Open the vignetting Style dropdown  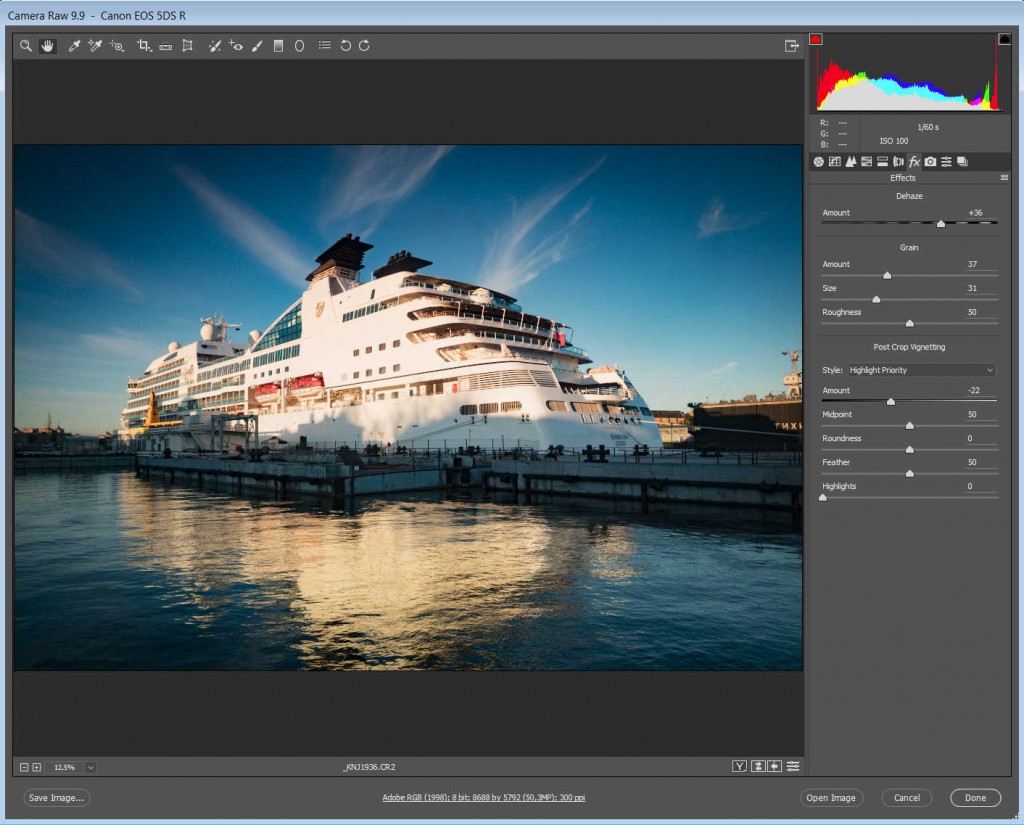pos(920,370)
